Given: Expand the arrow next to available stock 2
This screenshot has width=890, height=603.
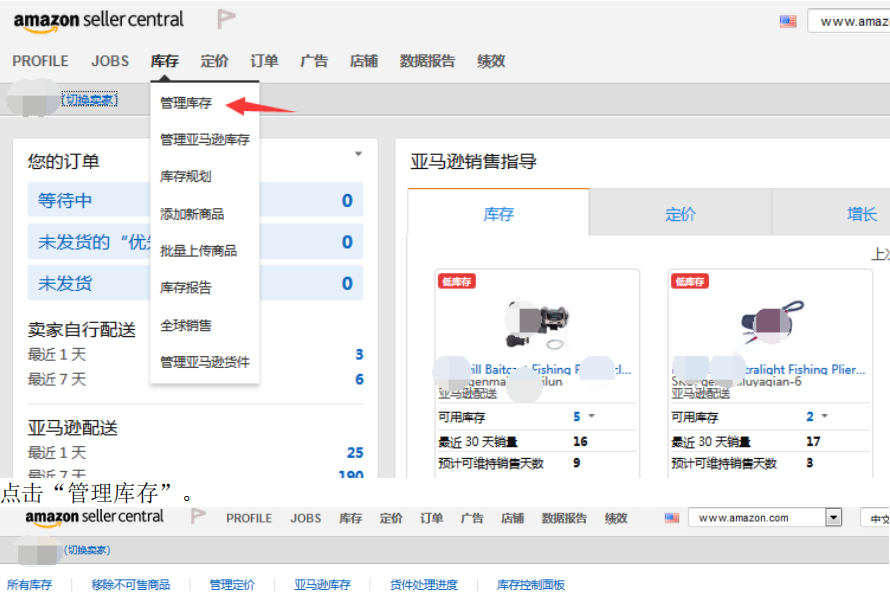Looking at the screenshot, I should pos(825,416).
